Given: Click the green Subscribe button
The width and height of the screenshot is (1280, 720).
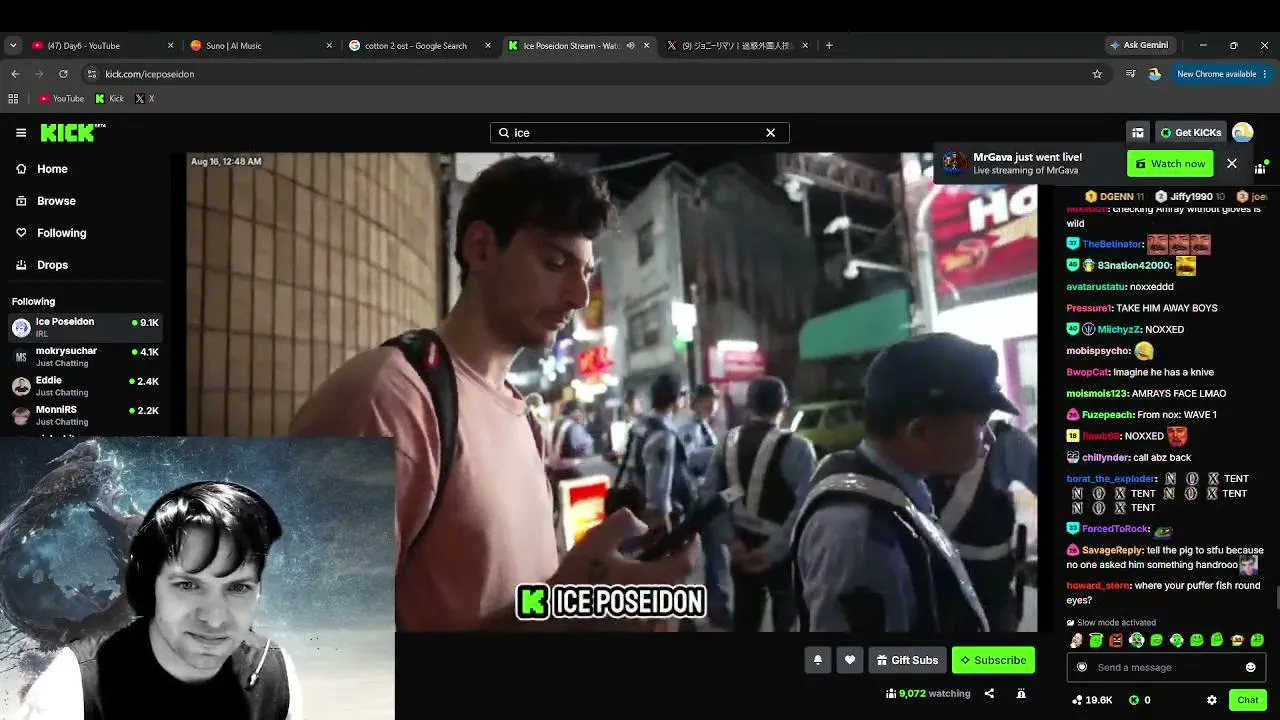Looking at the screenshot, I should (x=993, y=660).
